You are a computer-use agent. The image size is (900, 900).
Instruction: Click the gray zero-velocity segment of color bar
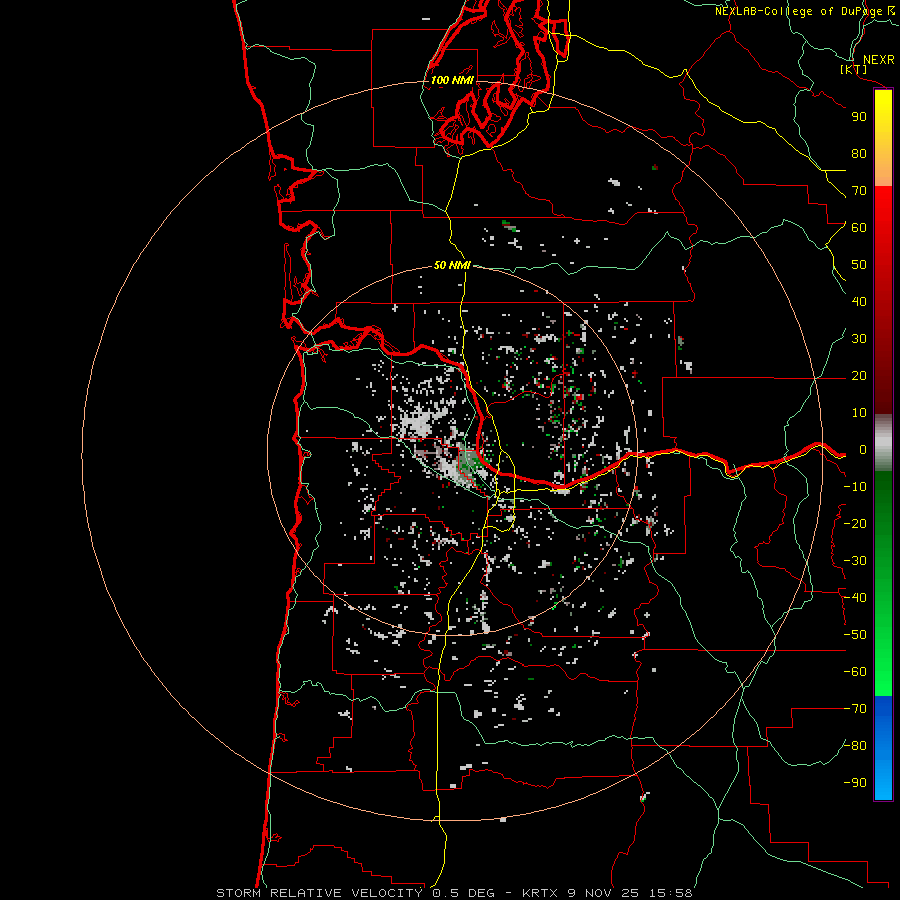883,443
